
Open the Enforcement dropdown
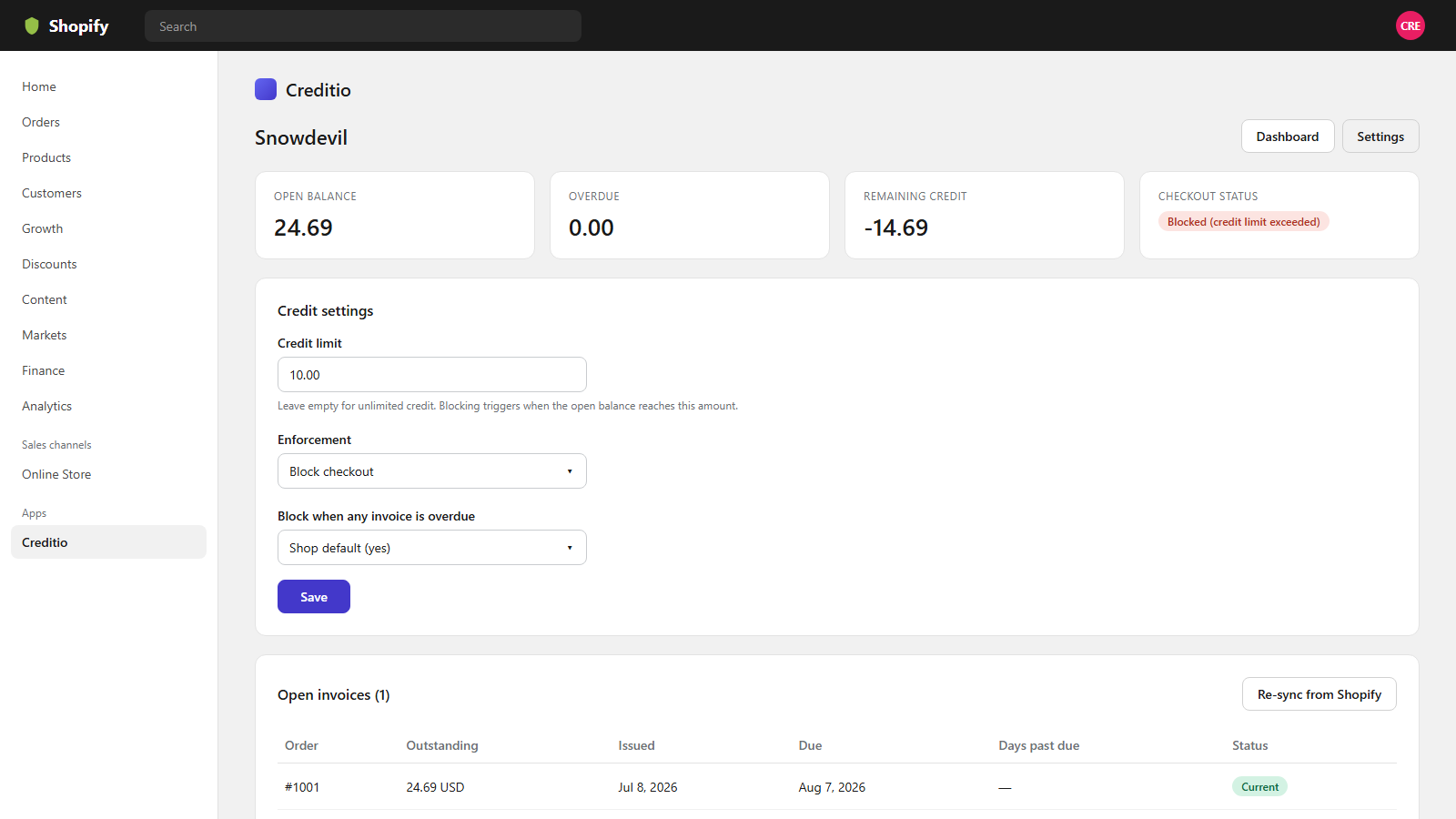coord(432,471)
